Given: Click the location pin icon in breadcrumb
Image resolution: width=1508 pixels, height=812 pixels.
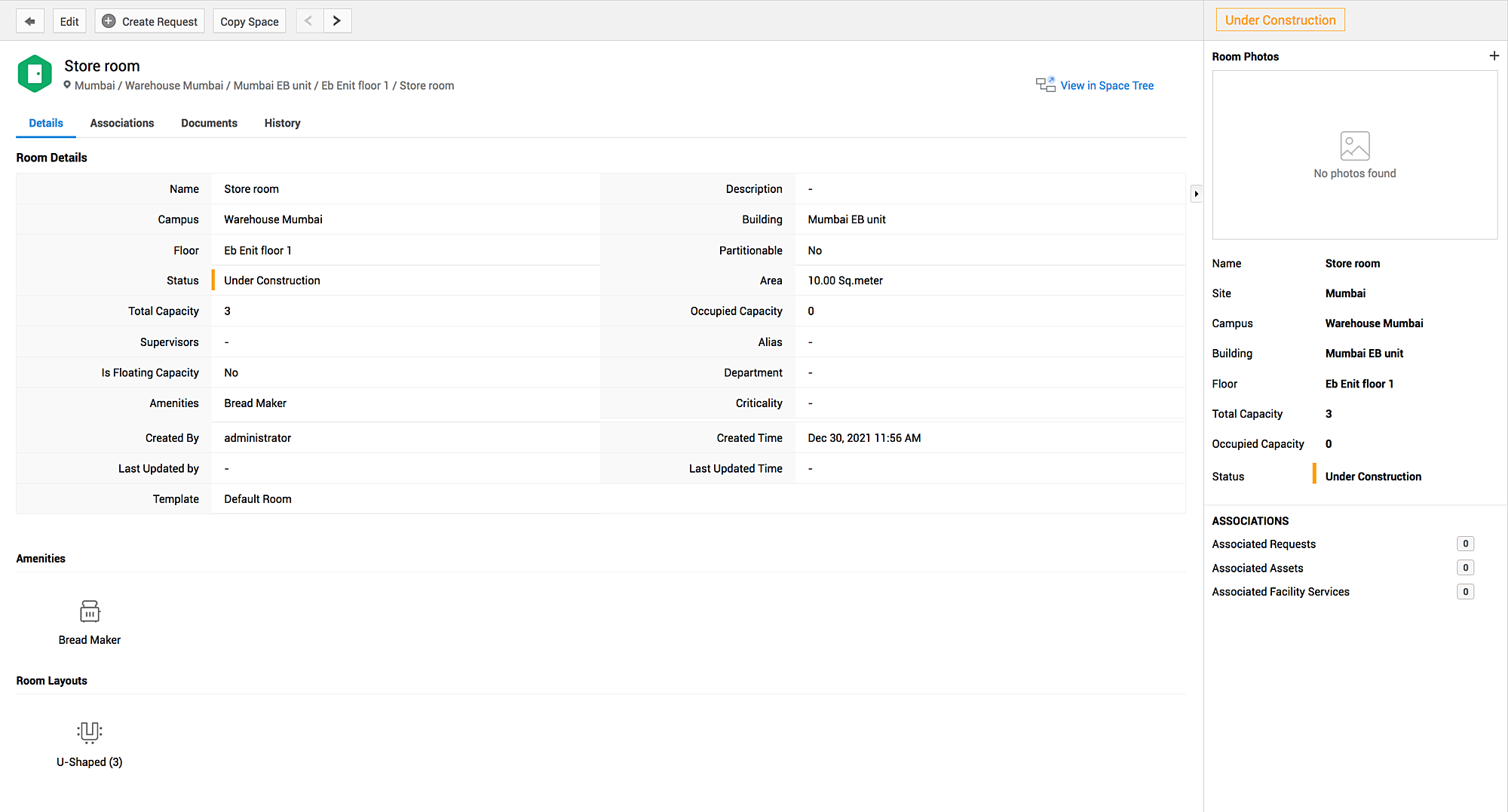Looking at the screenshot, I should coord(67,85).
